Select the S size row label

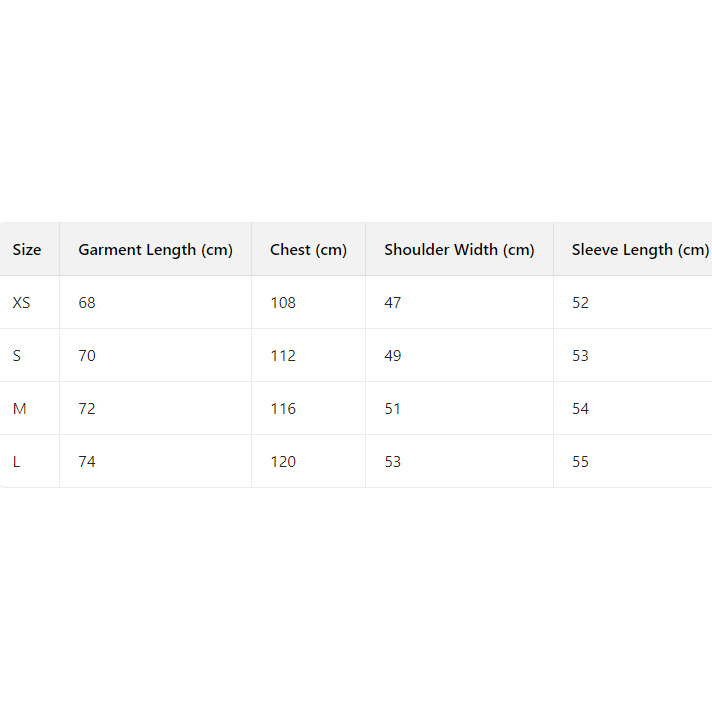[x=17, y=356]
